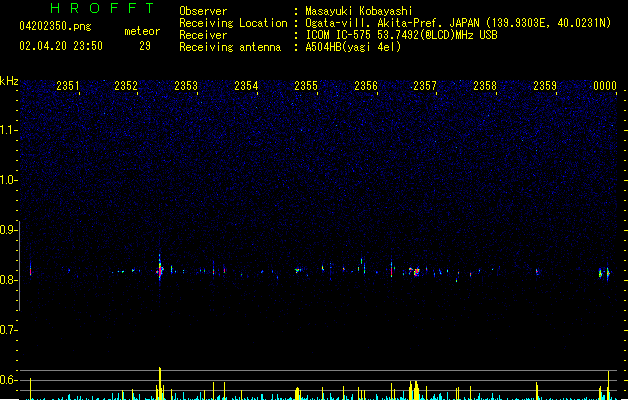Click the date stamp 02.04.20 23:50
Image resolution: width=629 pixels, height=400 pixels.
[61, 46]
